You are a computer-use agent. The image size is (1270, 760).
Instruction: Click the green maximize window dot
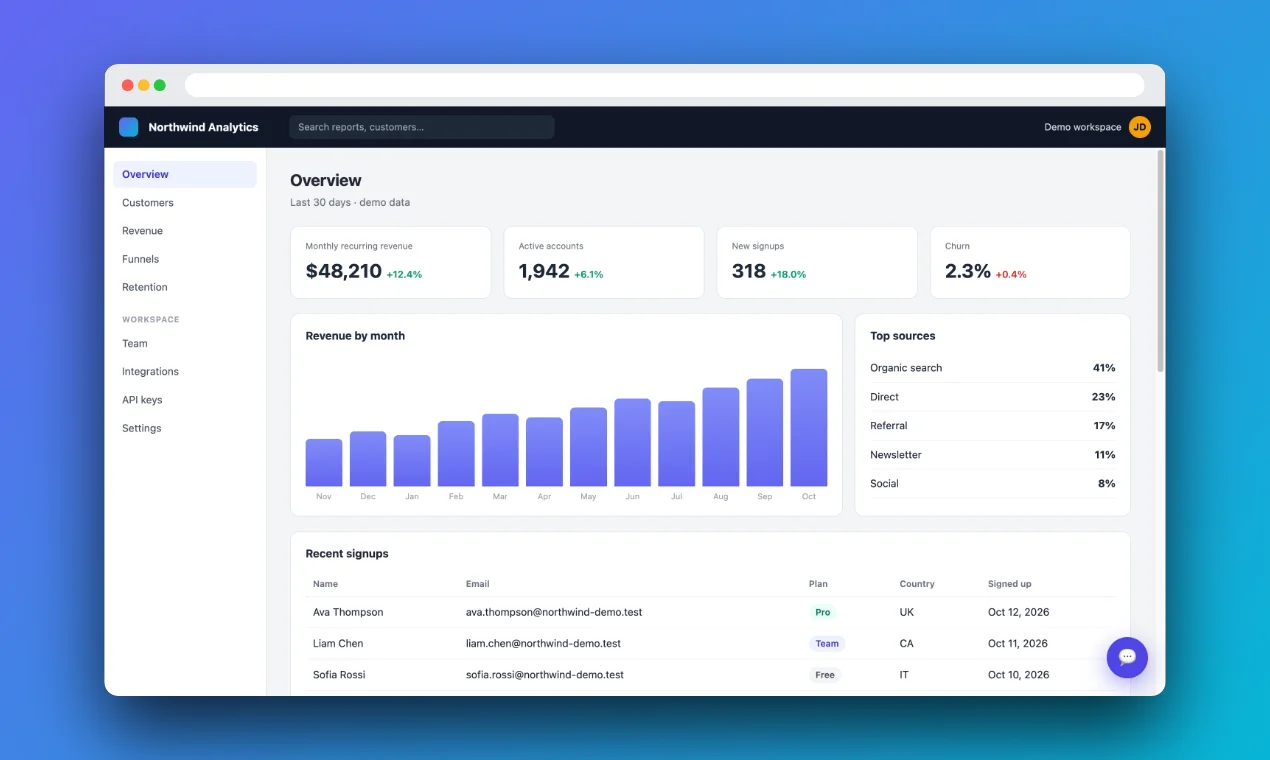pyautogui.click(x=160, y=85)
